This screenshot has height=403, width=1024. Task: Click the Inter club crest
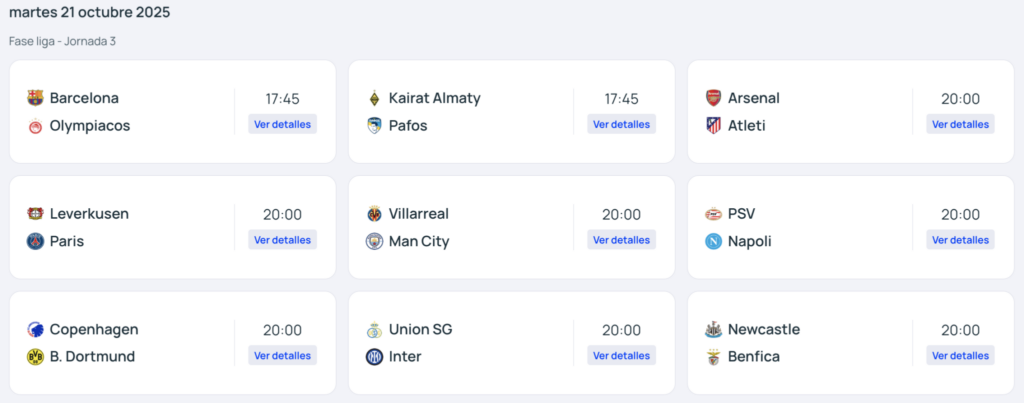tap(374, 357)
